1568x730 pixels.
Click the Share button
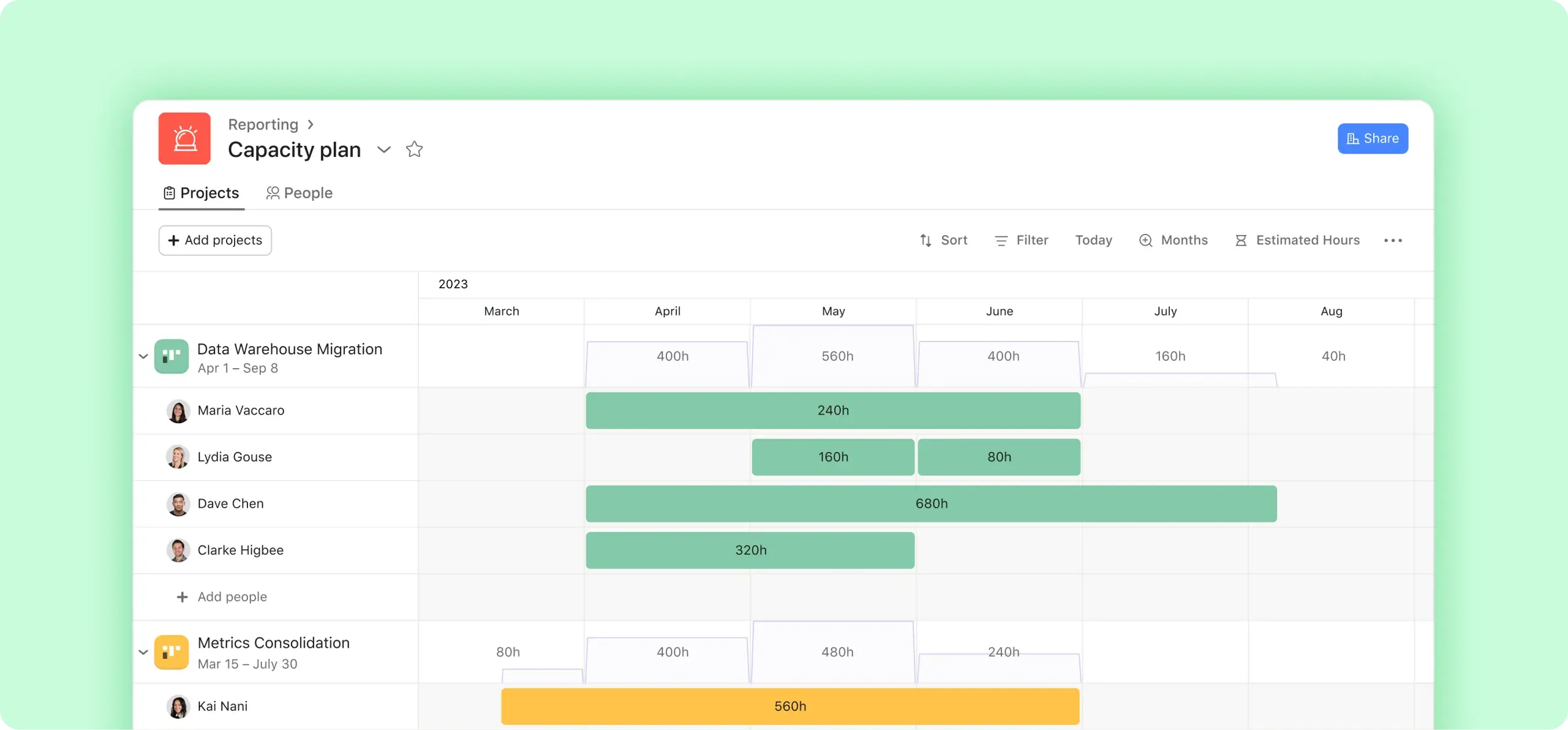coord(1373,138)
